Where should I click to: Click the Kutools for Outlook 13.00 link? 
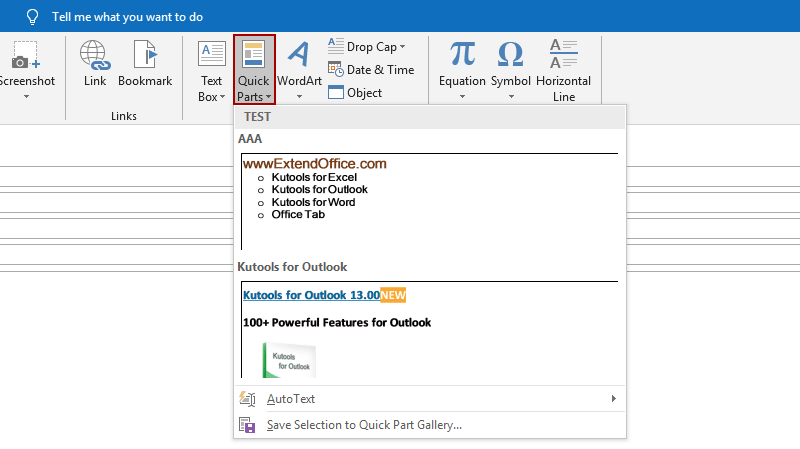(311, 296)
